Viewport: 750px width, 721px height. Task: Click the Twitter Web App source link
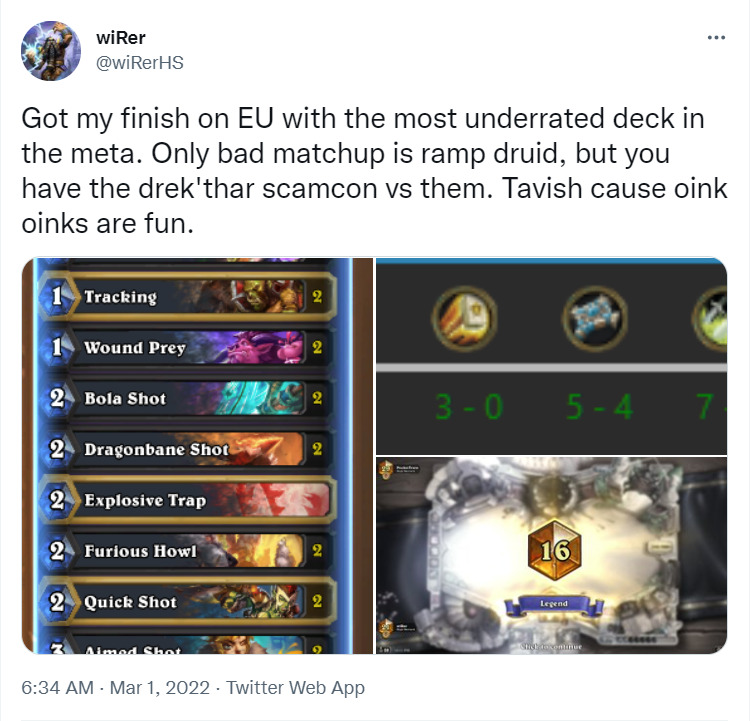[295, 688]
